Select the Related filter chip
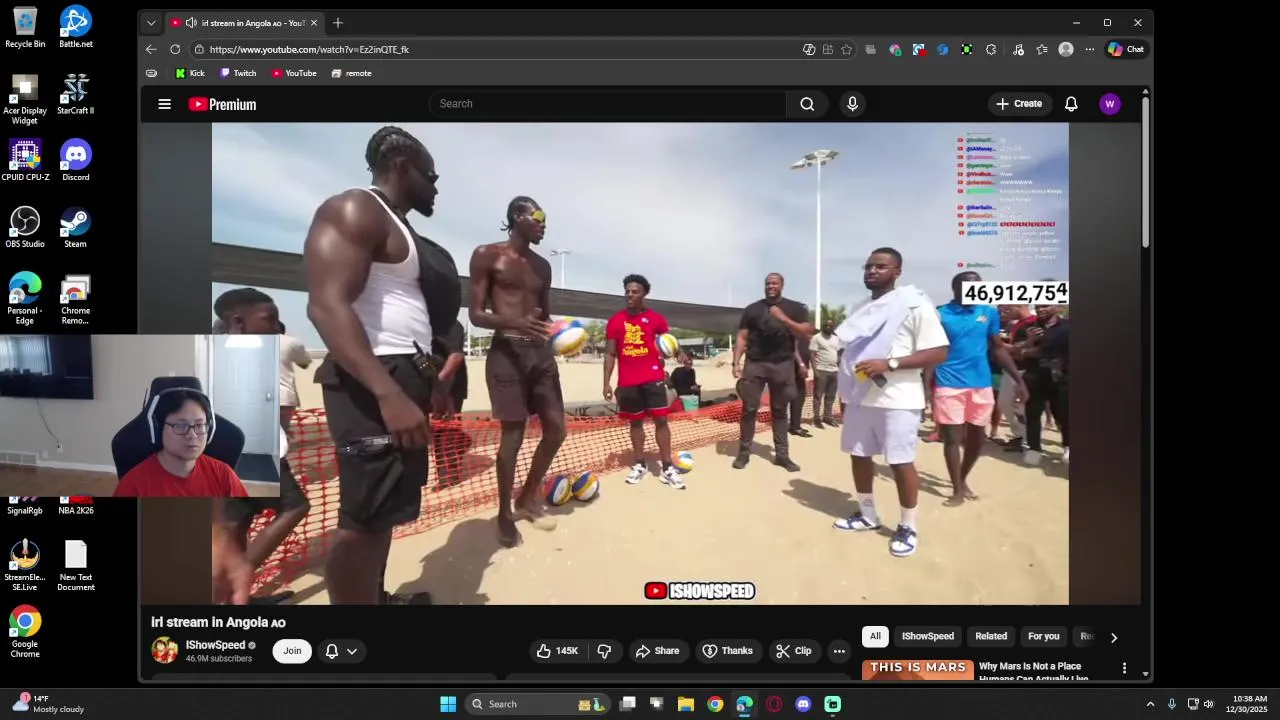Screen dimensions: 1280x720 (991, 636)
